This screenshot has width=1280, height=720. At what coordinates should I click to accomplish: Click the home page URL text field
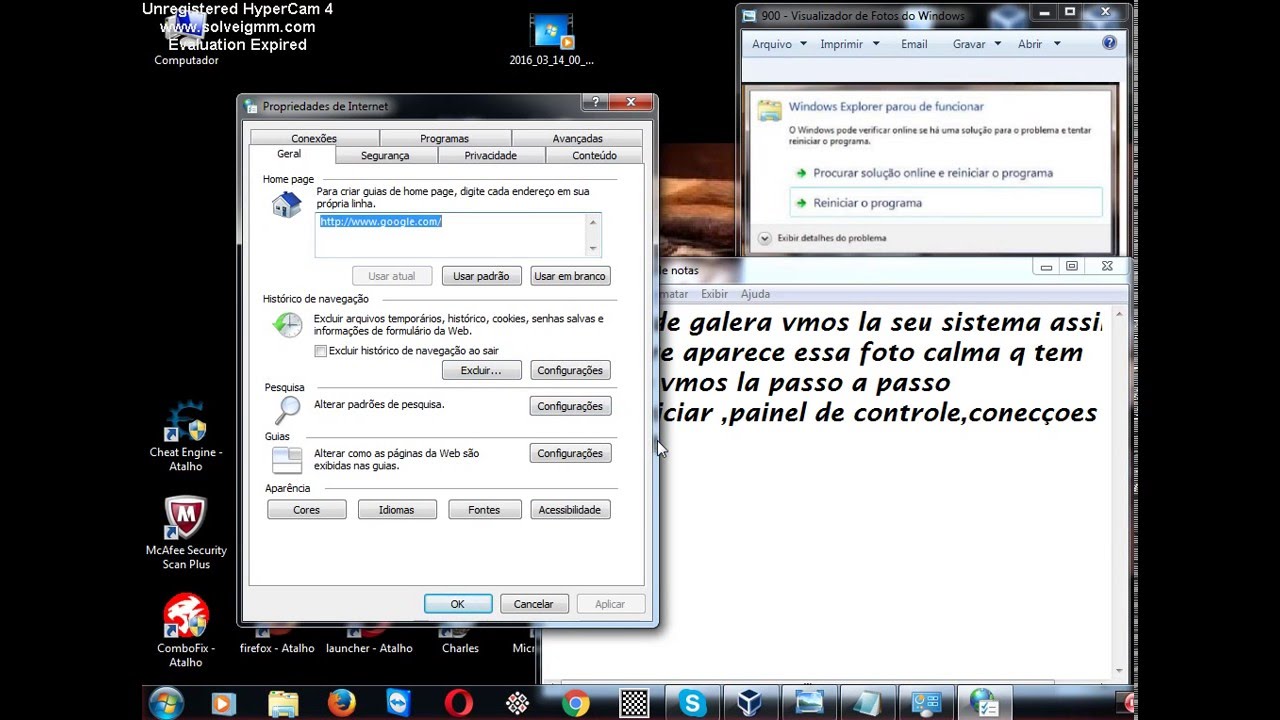coord(450,233)
